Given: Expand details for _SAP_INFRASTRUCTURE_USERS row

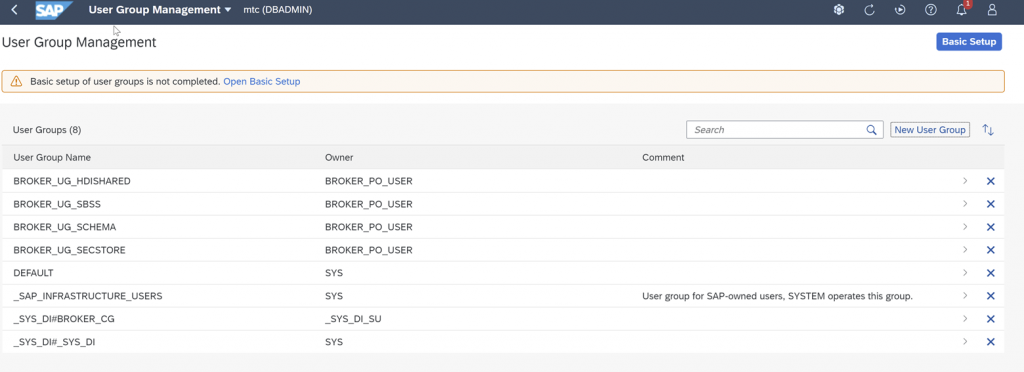Looking at the screenshot, I should click(965, 296).
